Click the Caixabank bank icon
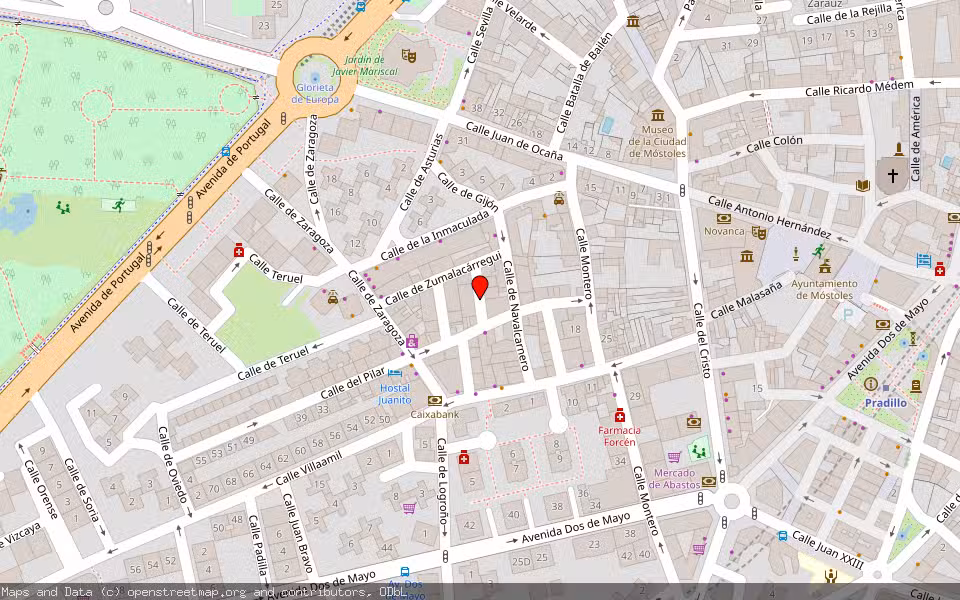Viewport: 960px width, 600px height. (435, 400)
